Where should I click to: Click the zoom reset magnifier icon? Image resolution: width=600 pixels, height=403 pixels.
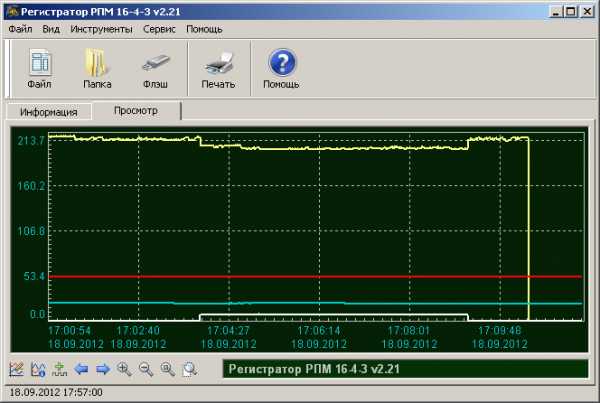click(x=168, y=369)
